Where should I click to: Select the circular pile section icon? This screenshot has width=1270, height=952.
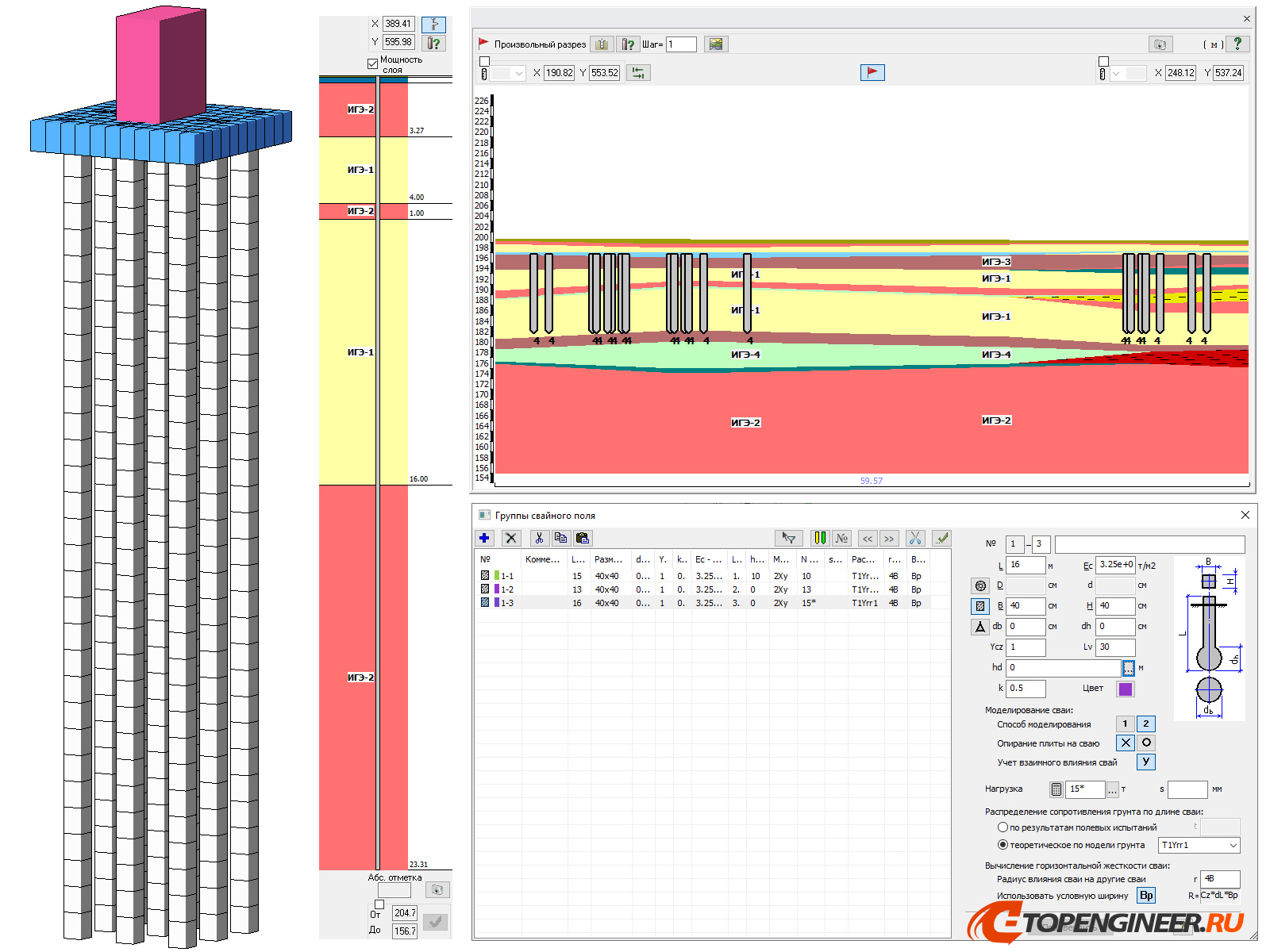[x=980, y=585]
